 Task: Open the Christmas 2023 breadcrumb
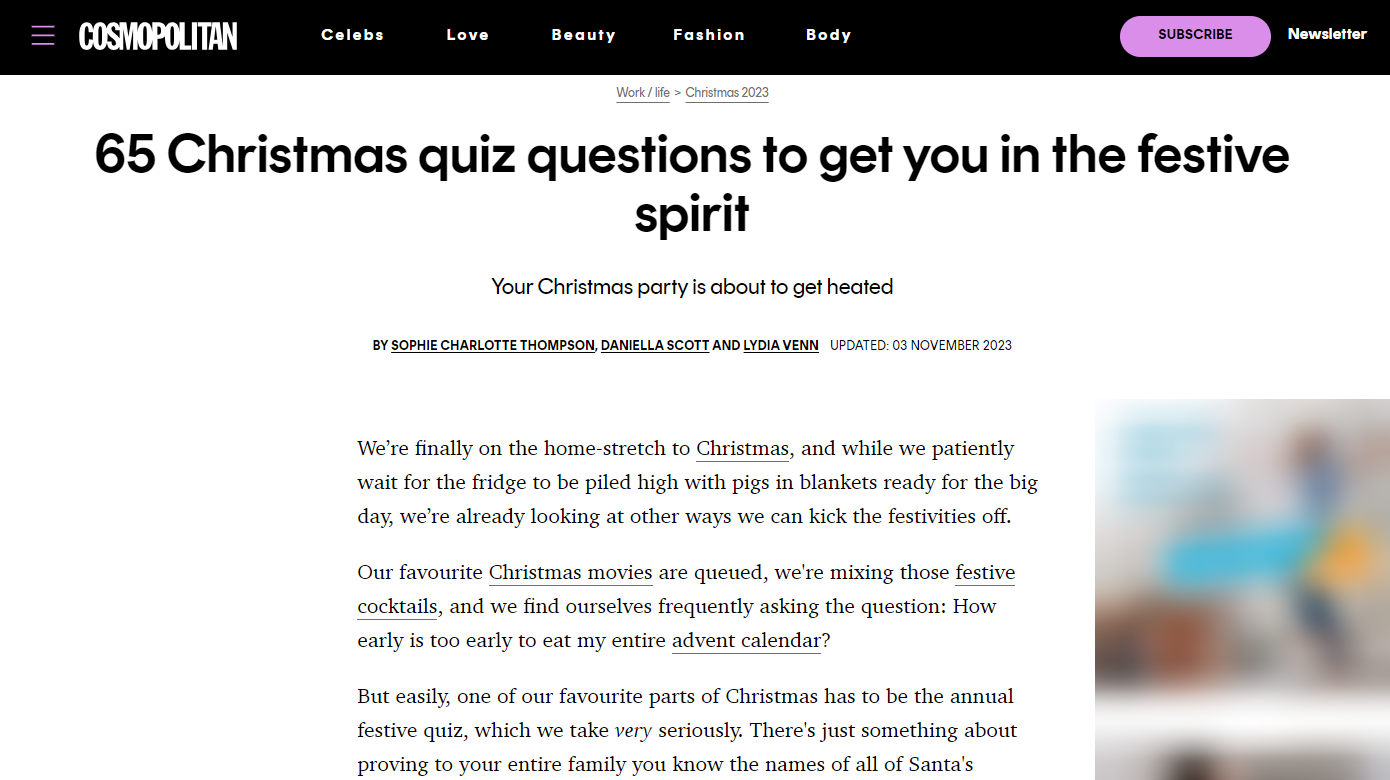click(727, 92)
